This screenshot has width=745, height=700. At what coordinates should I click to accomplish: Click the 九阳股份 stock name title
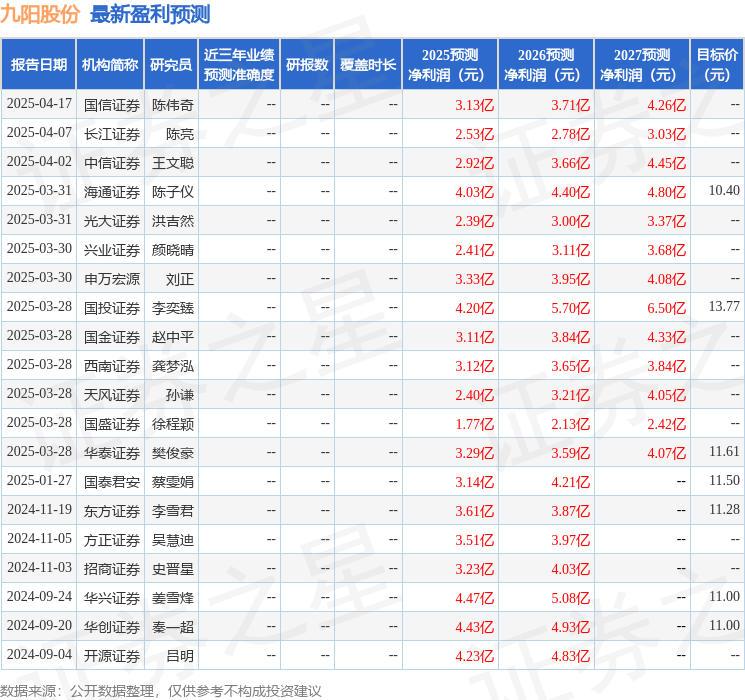(41, 15)
